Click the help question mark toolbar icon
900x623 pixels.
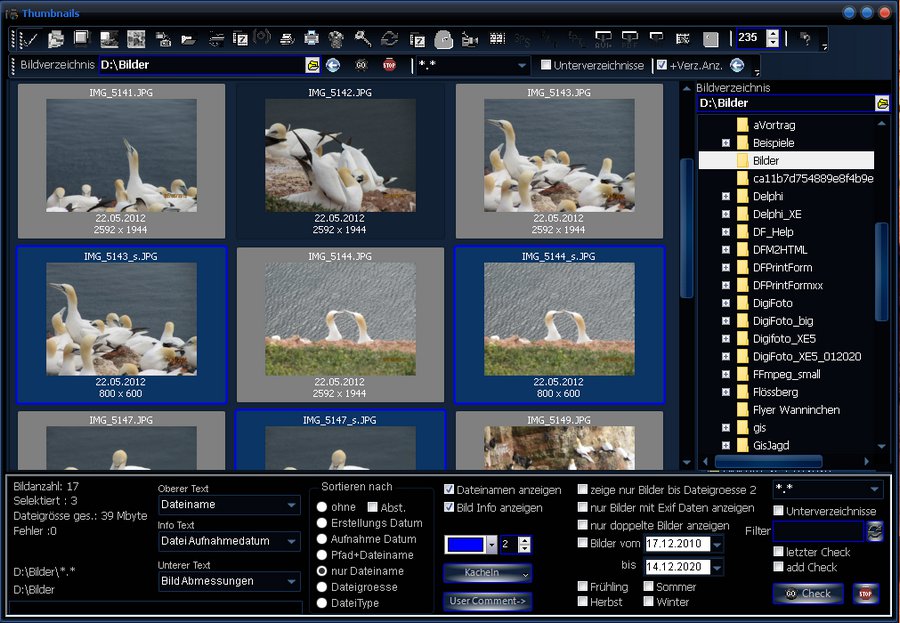pos(805,39)
